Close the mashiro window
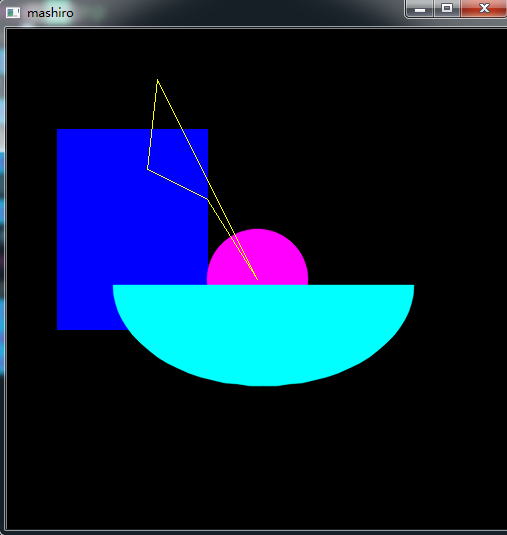 pos(484,8)
